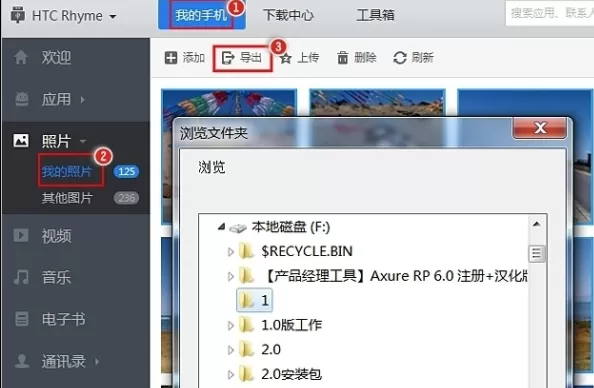594x388 pixels.
Task: Click the 删除 trash icon
Action: point(342,58)
